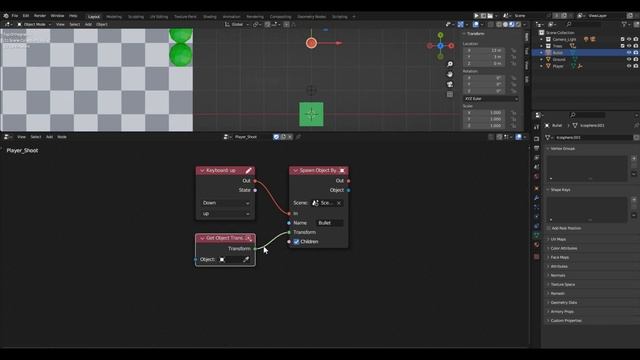The image size is (640, 360).
Task: Toggle X-ray mode in viewport header
Action: [491, 24]
